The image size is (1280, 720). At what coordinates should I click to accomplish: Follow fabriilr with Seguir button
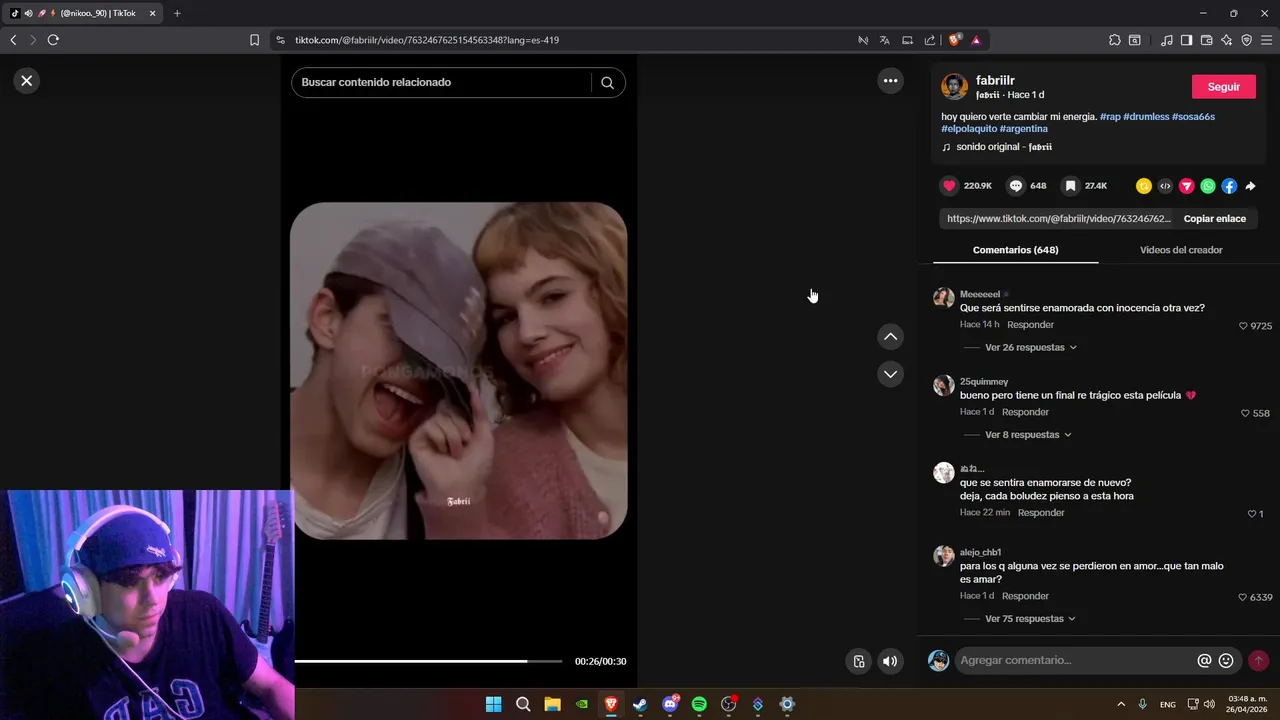pos(1224,87)
